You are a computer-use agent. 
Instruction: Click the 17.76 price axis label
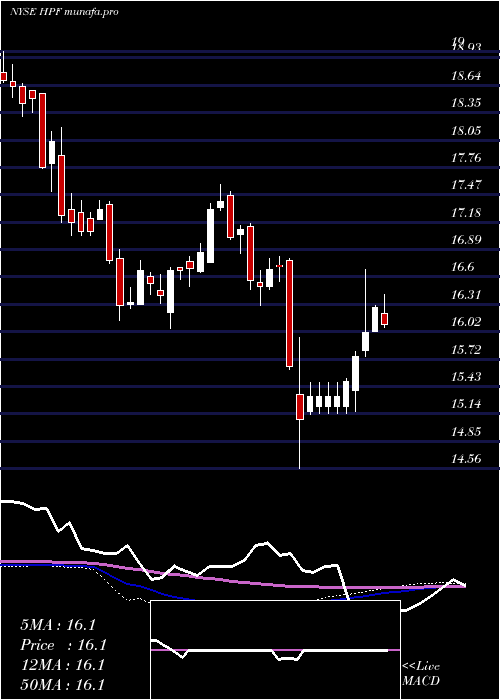tap(466, 158)
